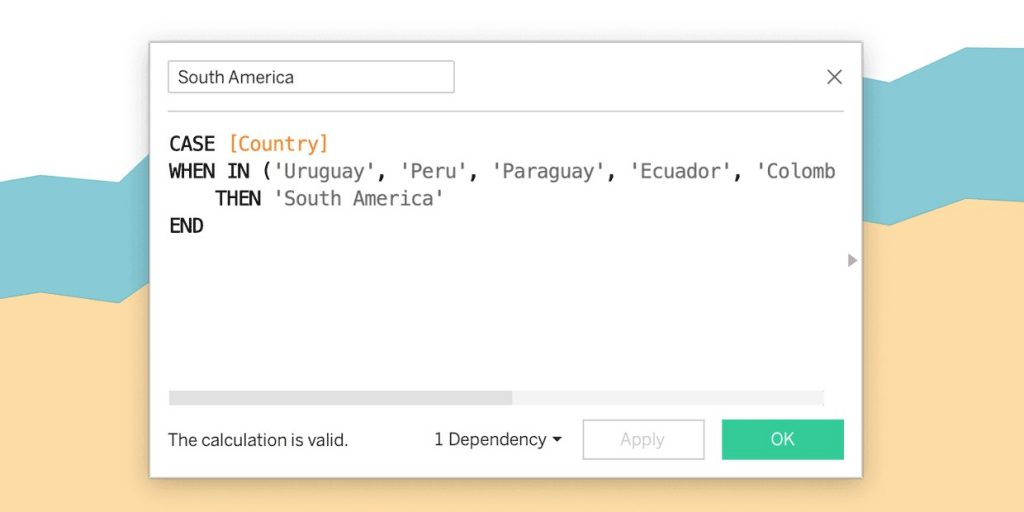This screenshot has width=1024, height=512.
Task: Click the 'South America' string after THEN
Action: 358,198
